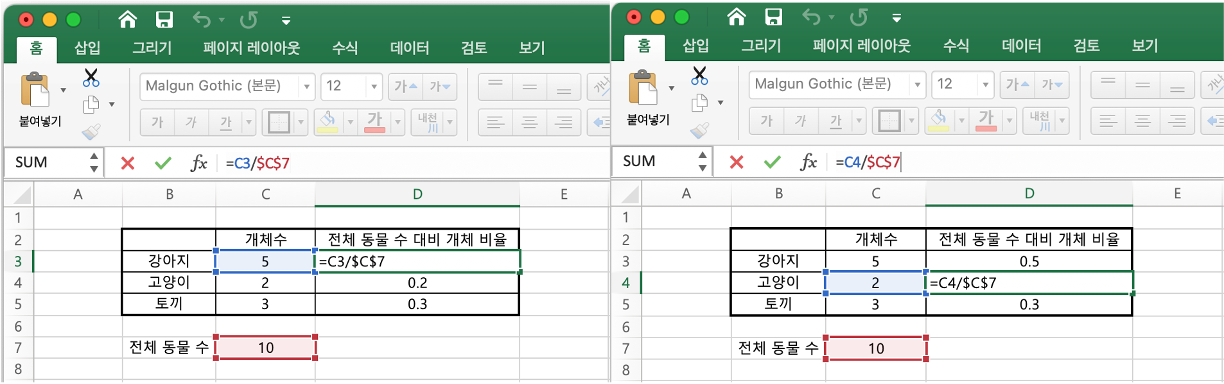
Task: Open the 수식 tab in the right window
Action: pos(956,46)
